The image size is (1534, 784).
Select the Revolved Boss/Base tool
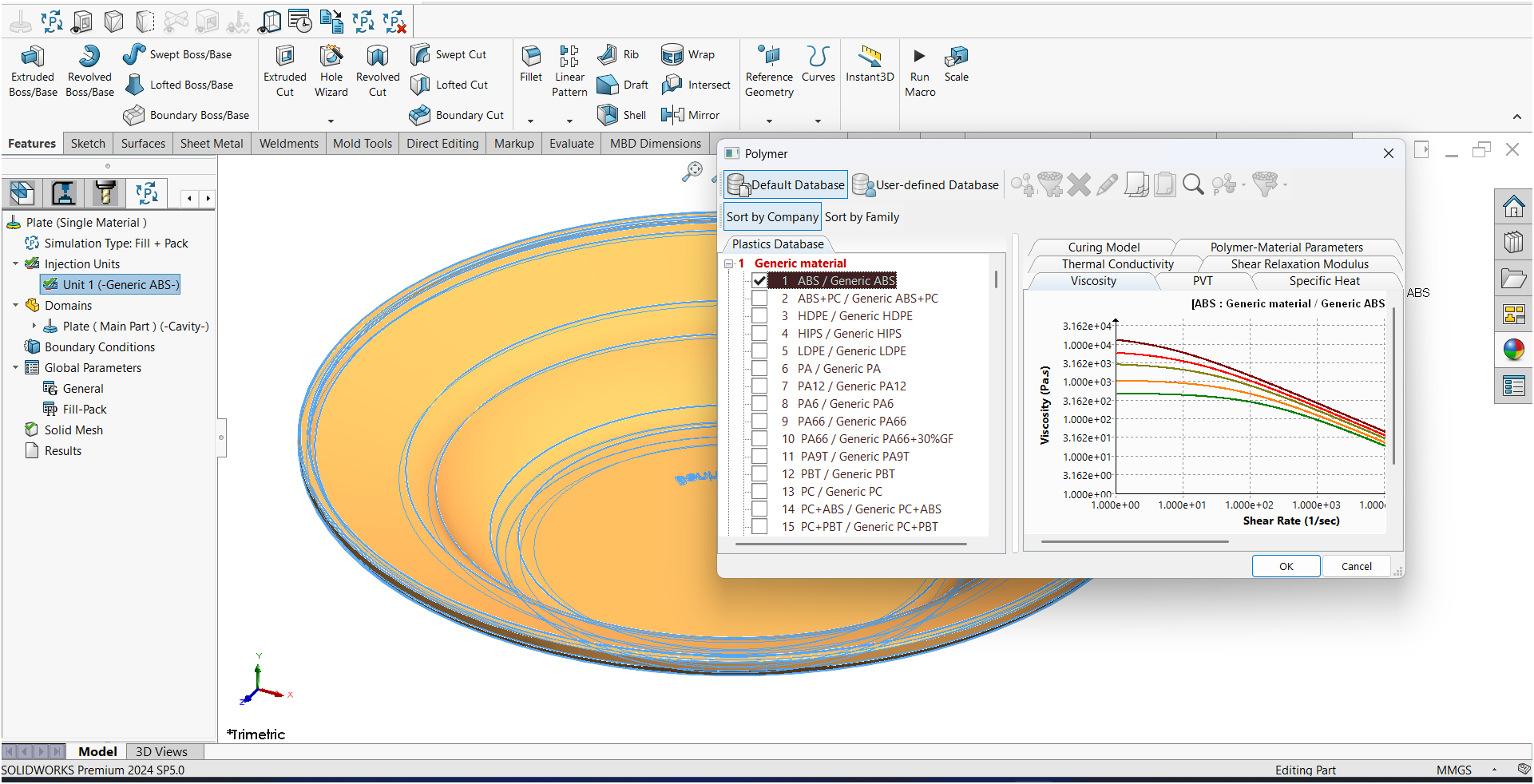click(x=89, y=70)
